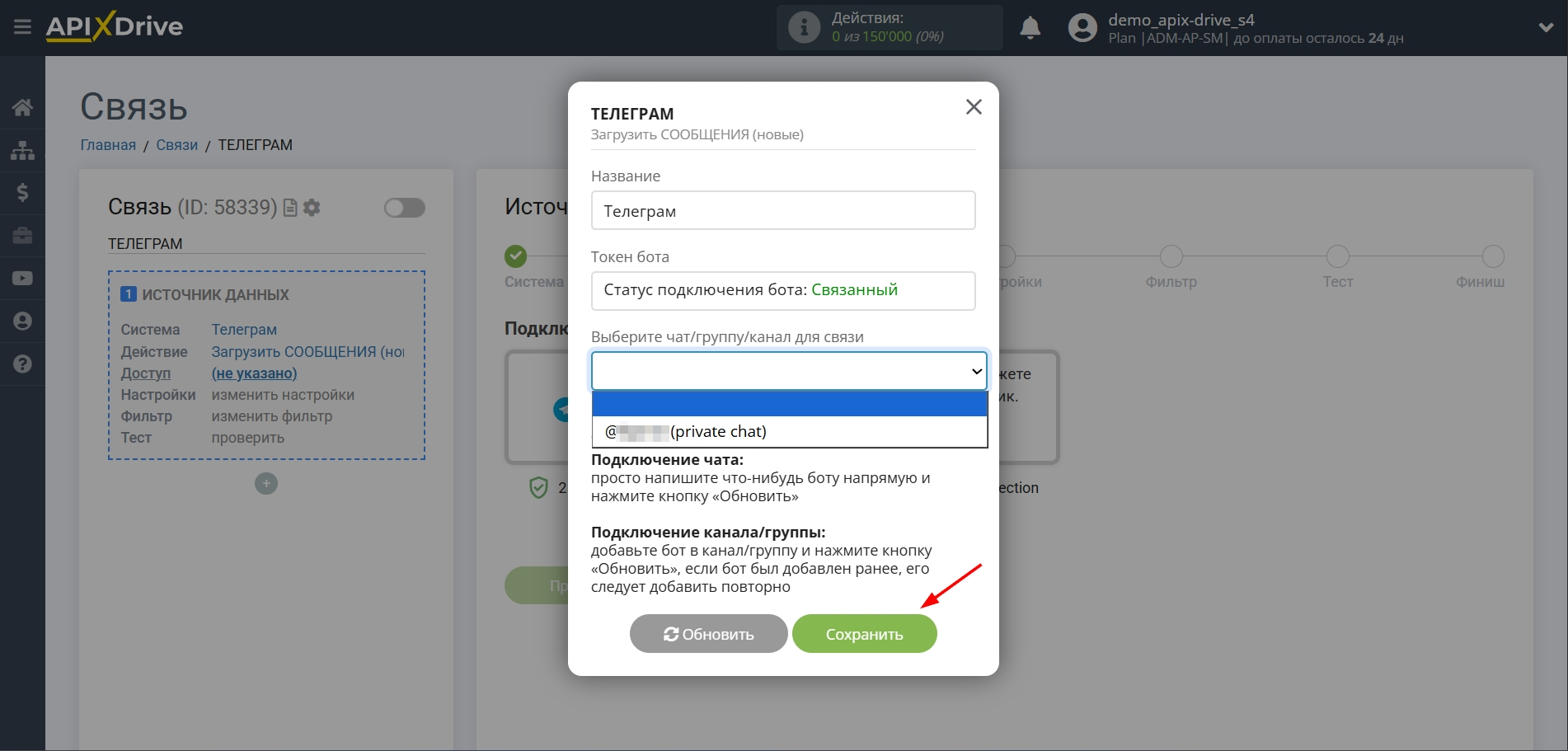The height and width of the screenshot is (751, 1568).
Task: Expand the chat/group/channel dropdown
Action: pyautogui.click(x=789, y=371)
